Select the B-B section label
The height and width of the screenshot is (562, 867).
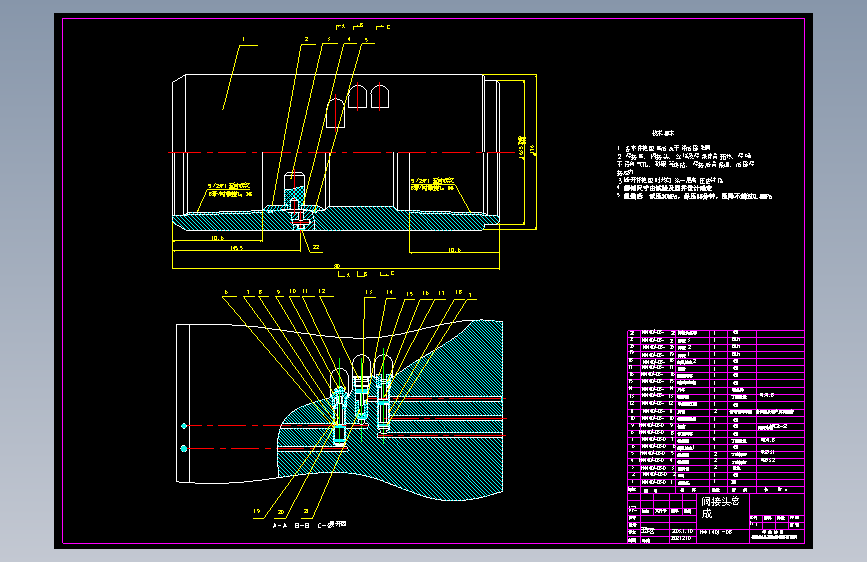[301, 525]
